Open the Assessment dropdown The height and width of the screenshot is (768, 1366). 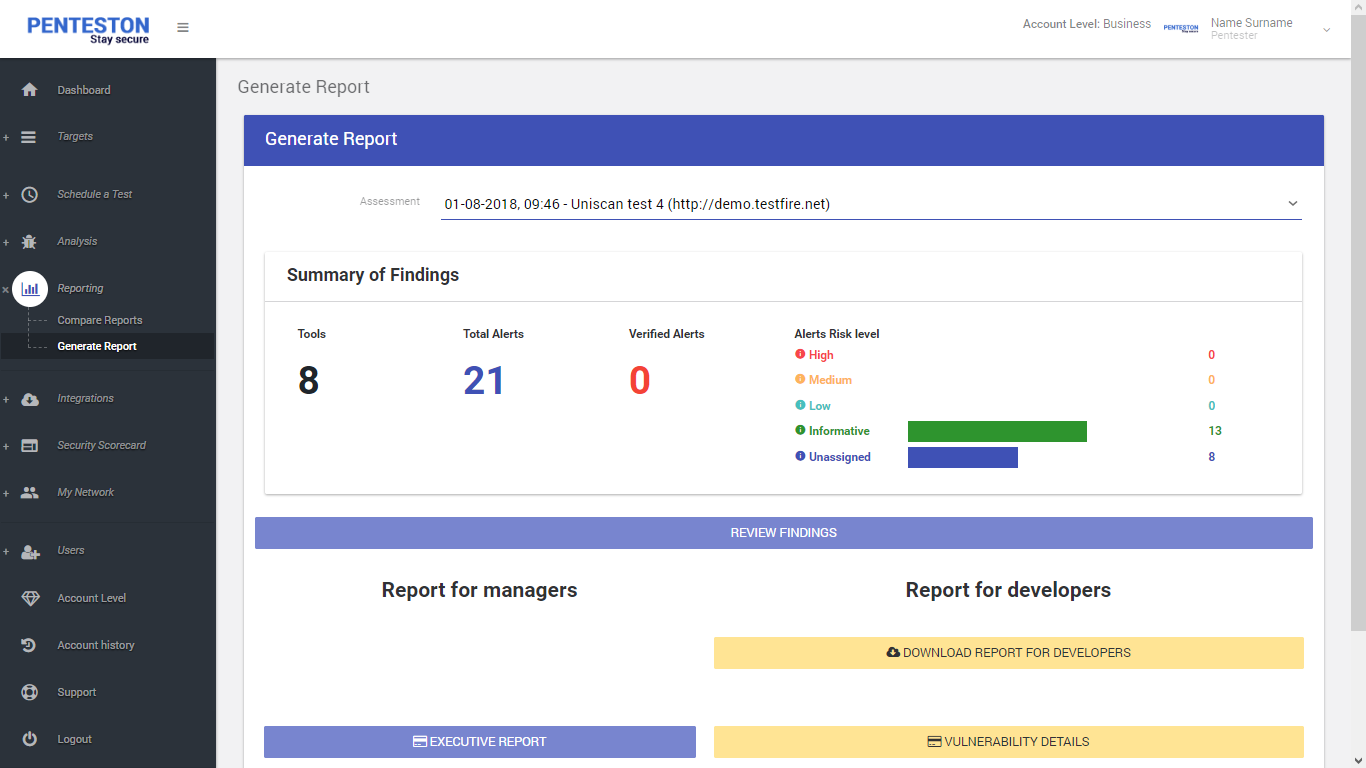tap(871, 204)
